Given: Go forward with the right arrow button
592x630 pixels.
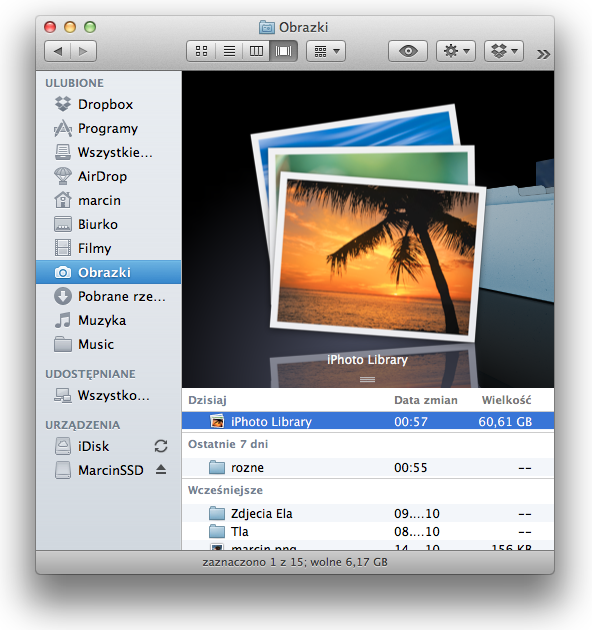Looking at the screenshot, I should (84, 51).
